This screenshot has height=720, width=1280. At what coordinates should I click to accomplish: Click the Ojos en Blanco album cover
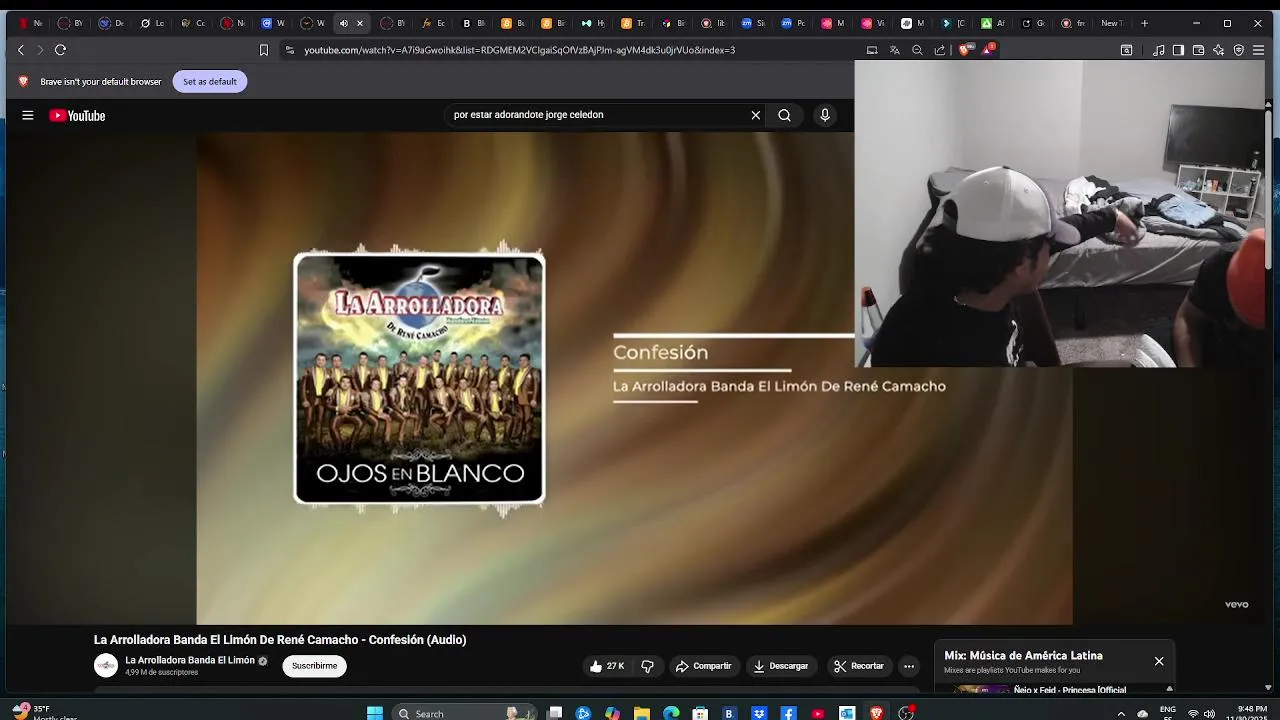(419, 378)
